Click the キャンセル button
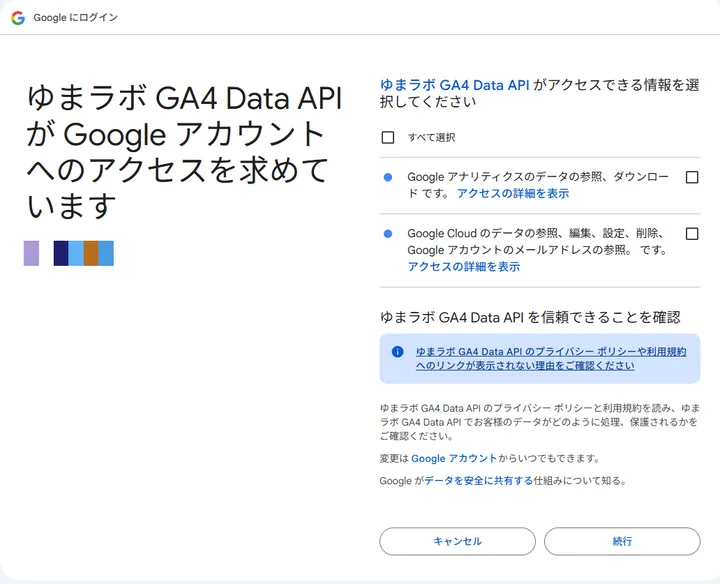 coord(457,541)
